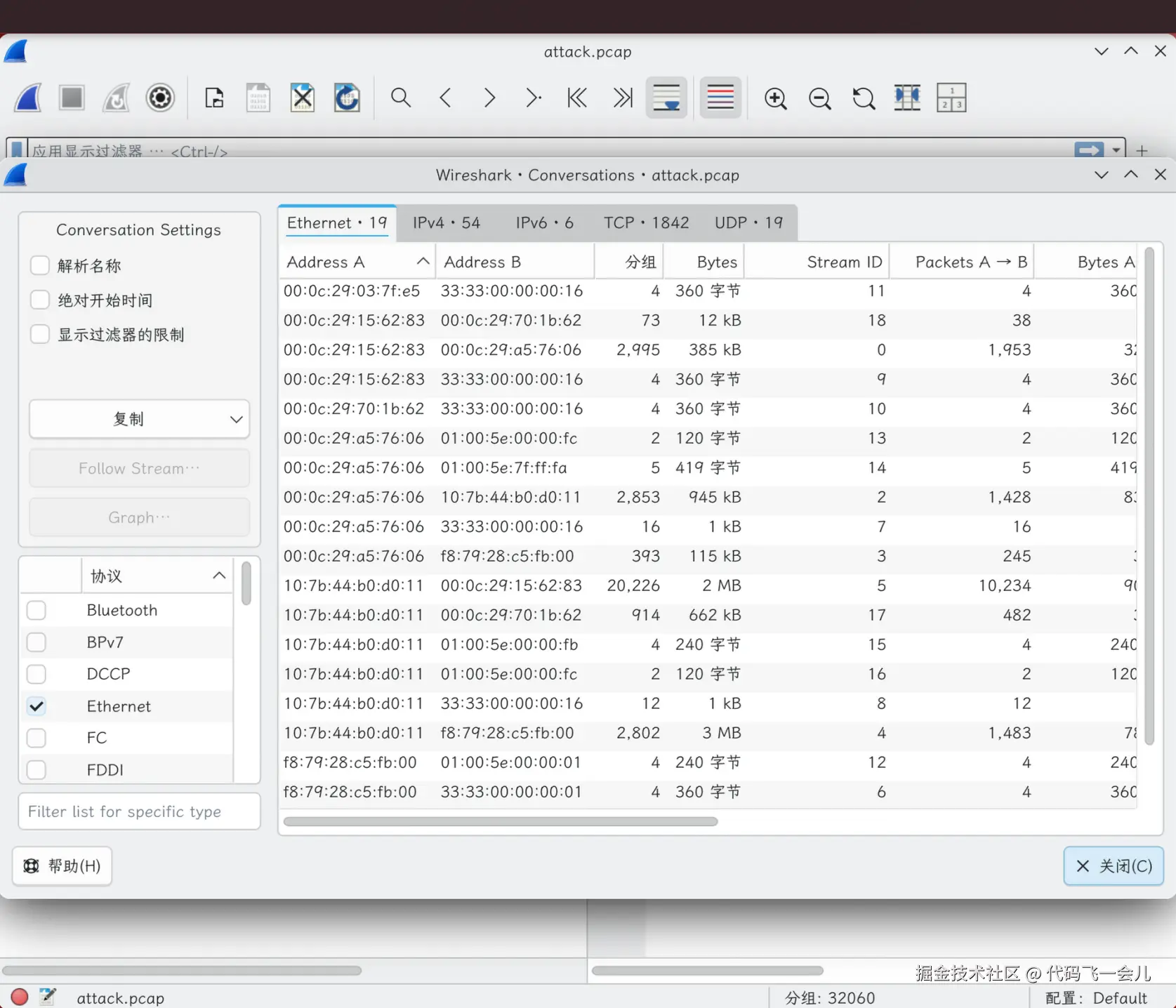Reload the capture file
This screenshot has width=1176, height=1008.
(347, 98)
